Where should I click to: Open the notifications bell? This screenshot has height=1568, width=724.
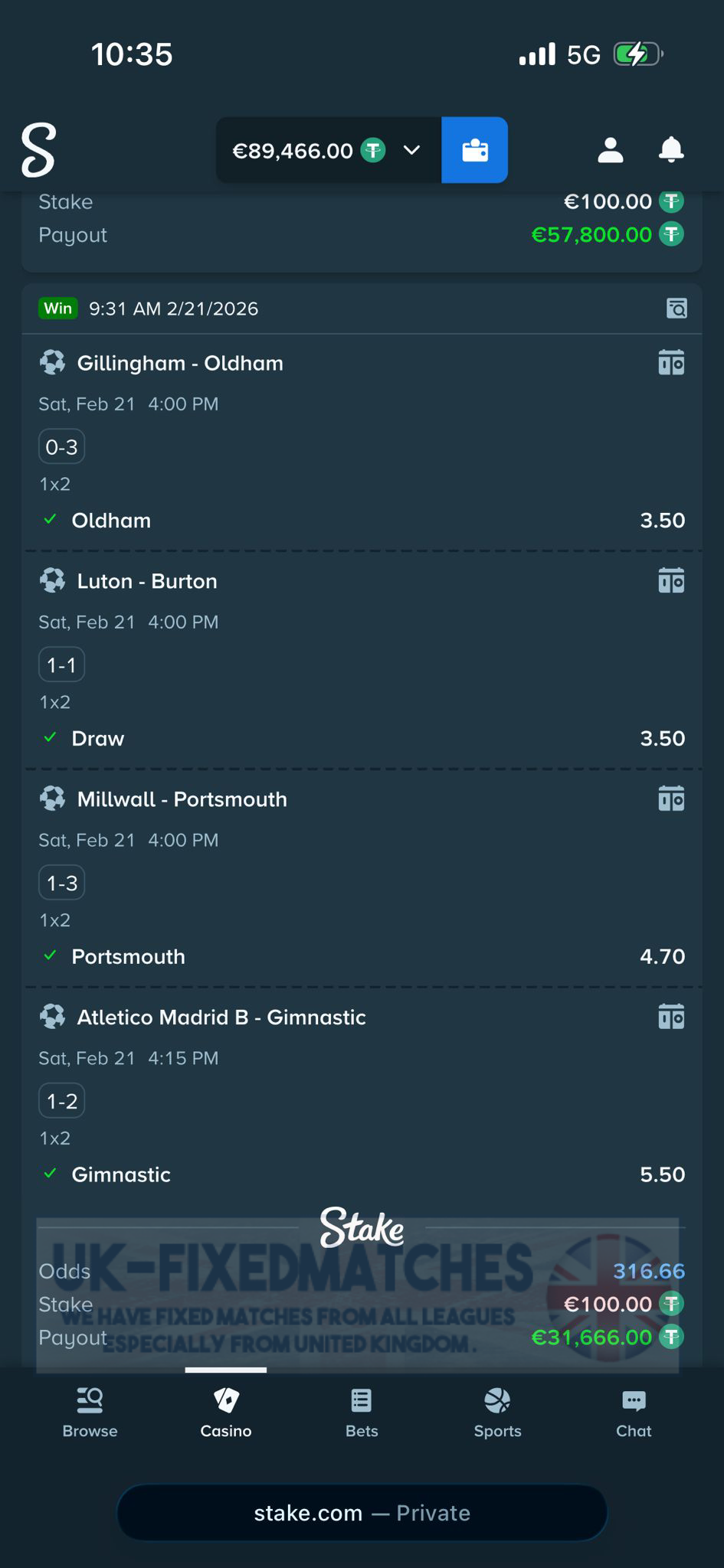coord(671,150)
